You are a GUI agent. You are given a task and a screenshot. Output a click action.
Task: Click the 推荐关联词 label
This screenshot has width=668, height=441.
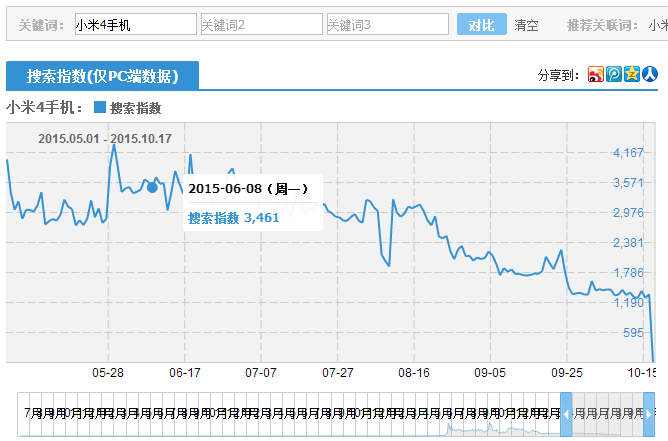click(603, 25)
